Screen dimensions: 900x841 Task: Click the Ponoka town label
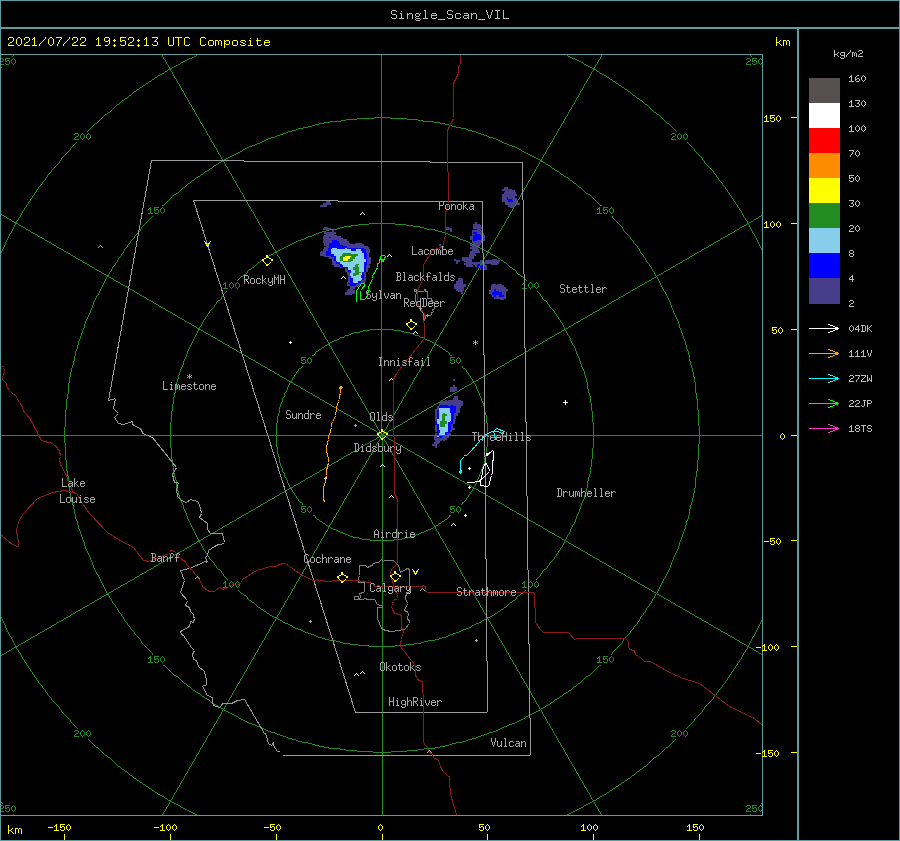[456, 206]
